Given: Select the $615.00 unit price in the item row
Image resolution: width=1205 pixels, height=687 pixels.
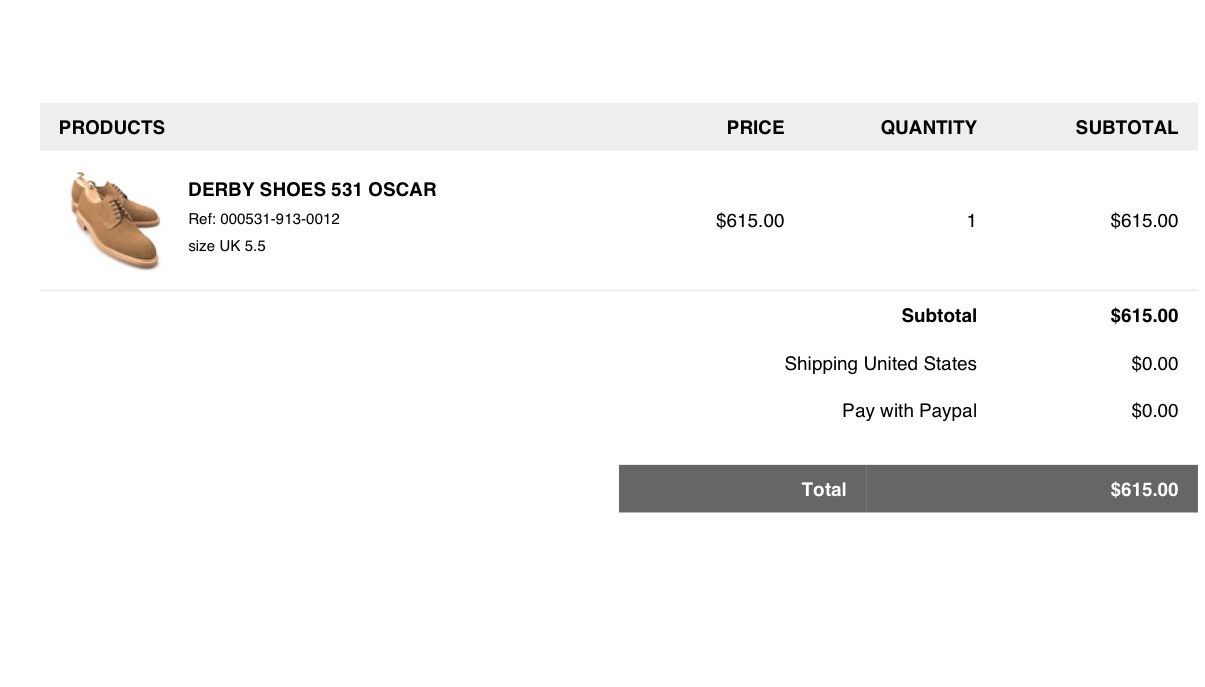Looking at the screenshot, I should (750, 221).
